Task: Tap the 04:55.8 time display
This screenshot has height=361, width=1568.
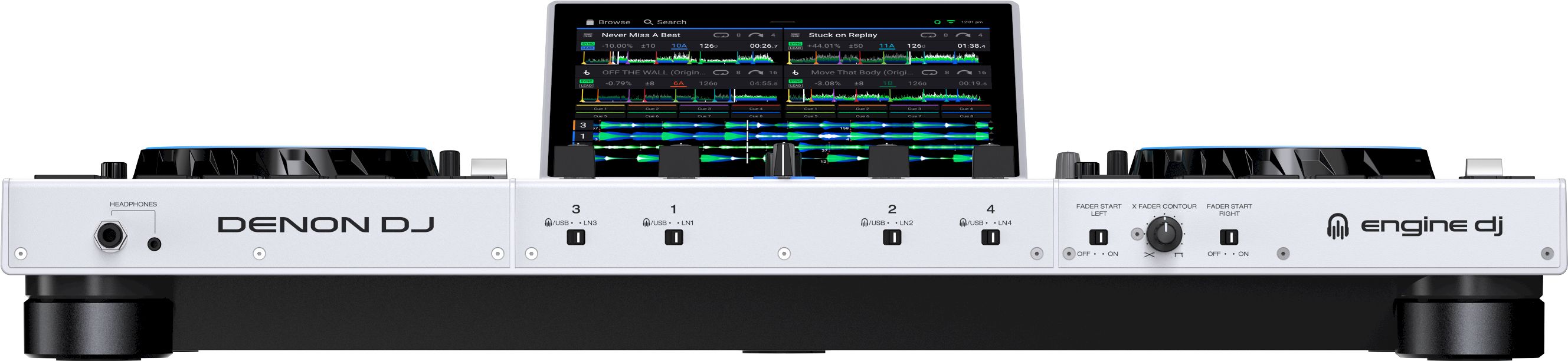Action: point(764,83)
